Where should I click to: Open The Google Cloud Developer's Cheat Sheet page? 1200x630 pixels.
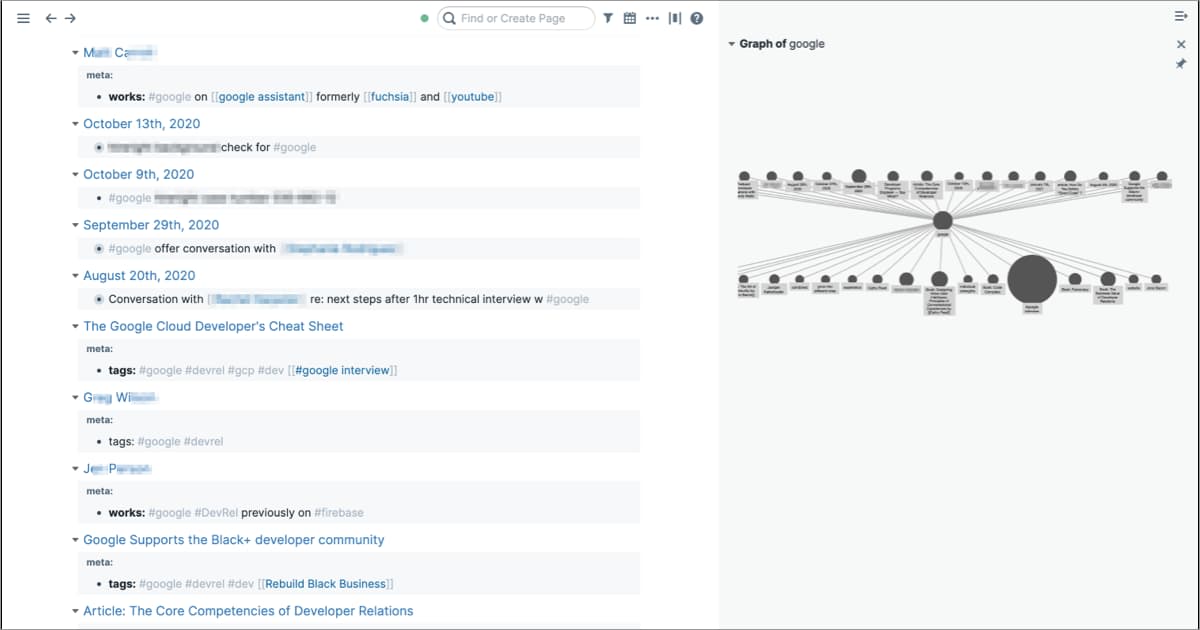(x=213, y=326)
